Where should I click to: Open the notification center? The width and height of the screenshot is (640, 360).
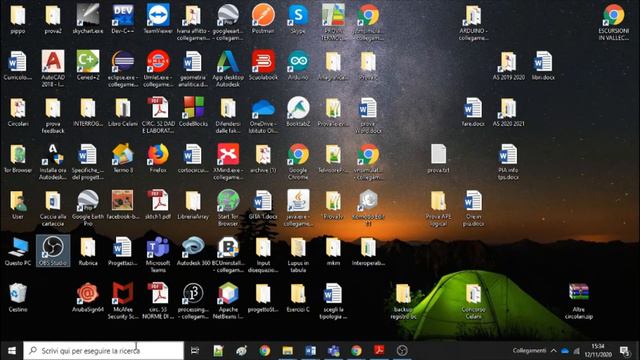click(624, 351)
